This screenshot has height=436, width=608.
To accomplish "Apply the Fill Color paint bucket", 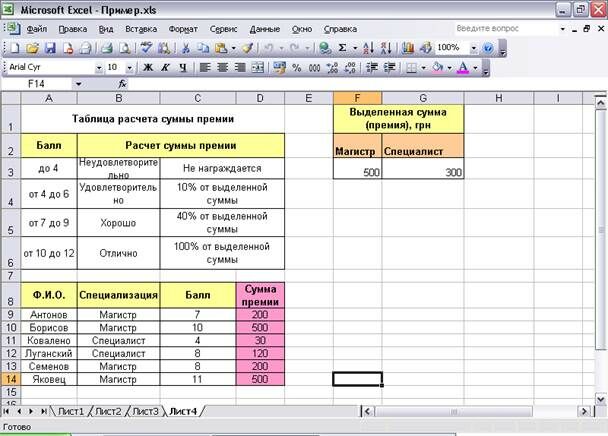I will (x=438, y=67).
